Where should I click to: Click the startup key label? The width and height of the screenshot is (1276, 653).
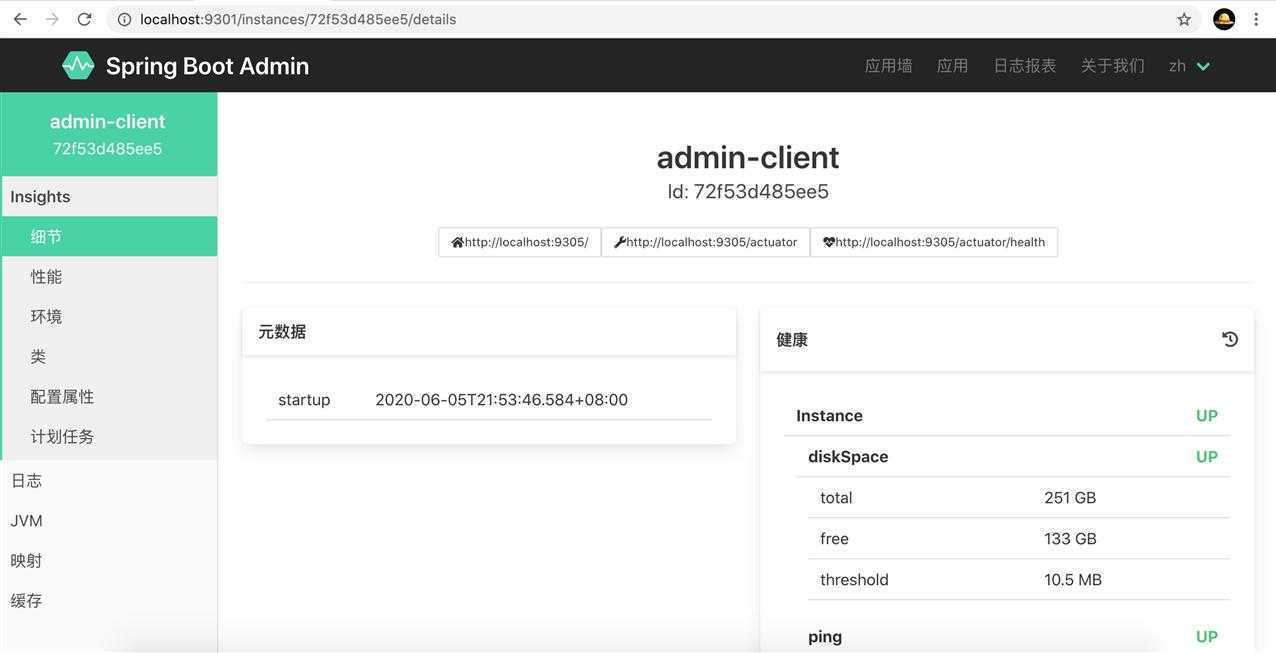point(304,400)
